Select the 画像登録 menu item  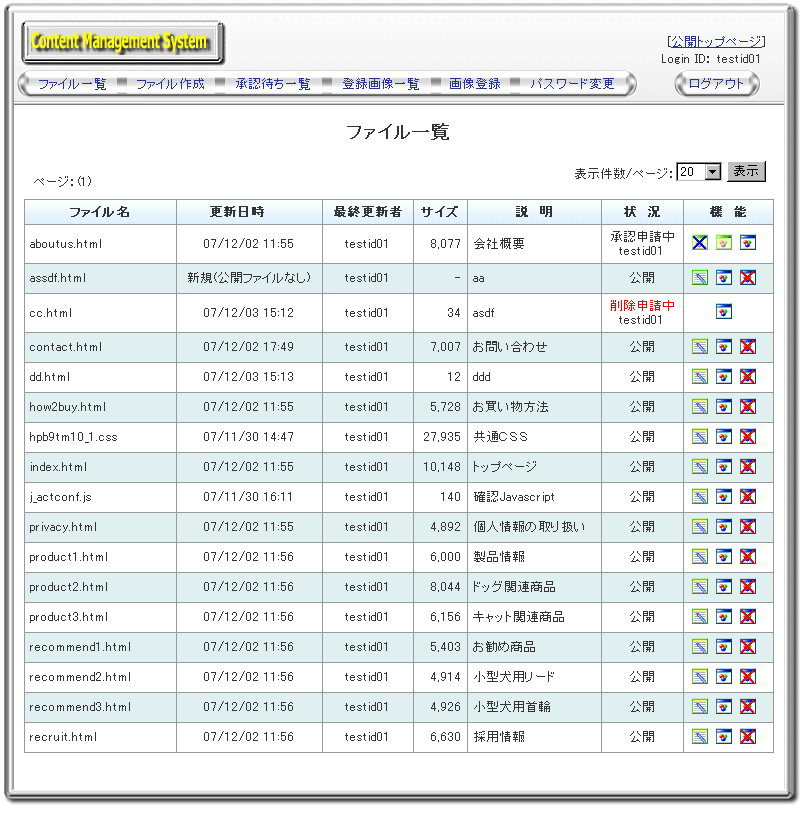(475, 84)
